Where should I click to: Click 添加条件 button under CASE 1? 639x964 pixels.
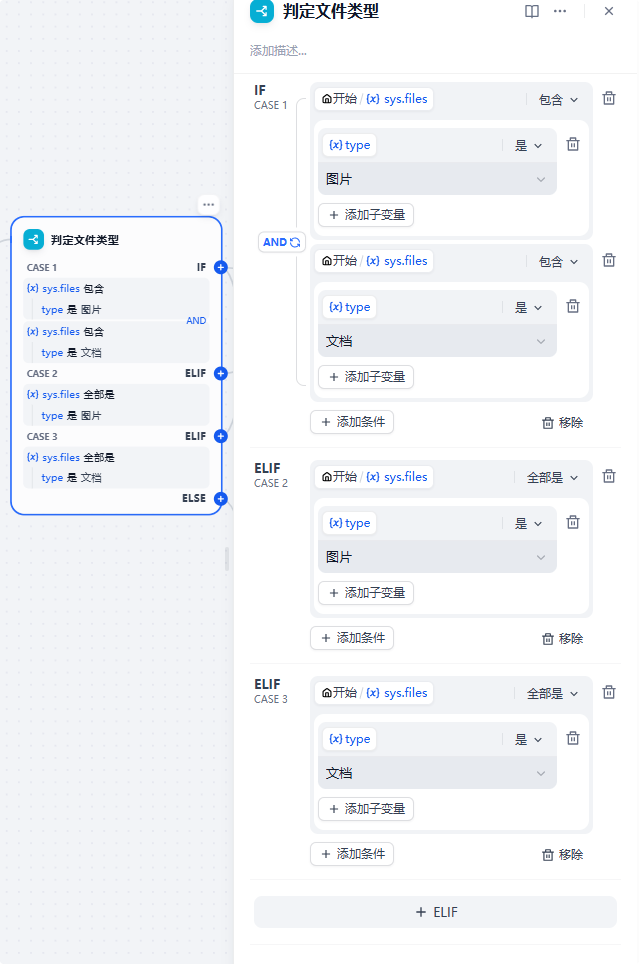coord(352,422)
